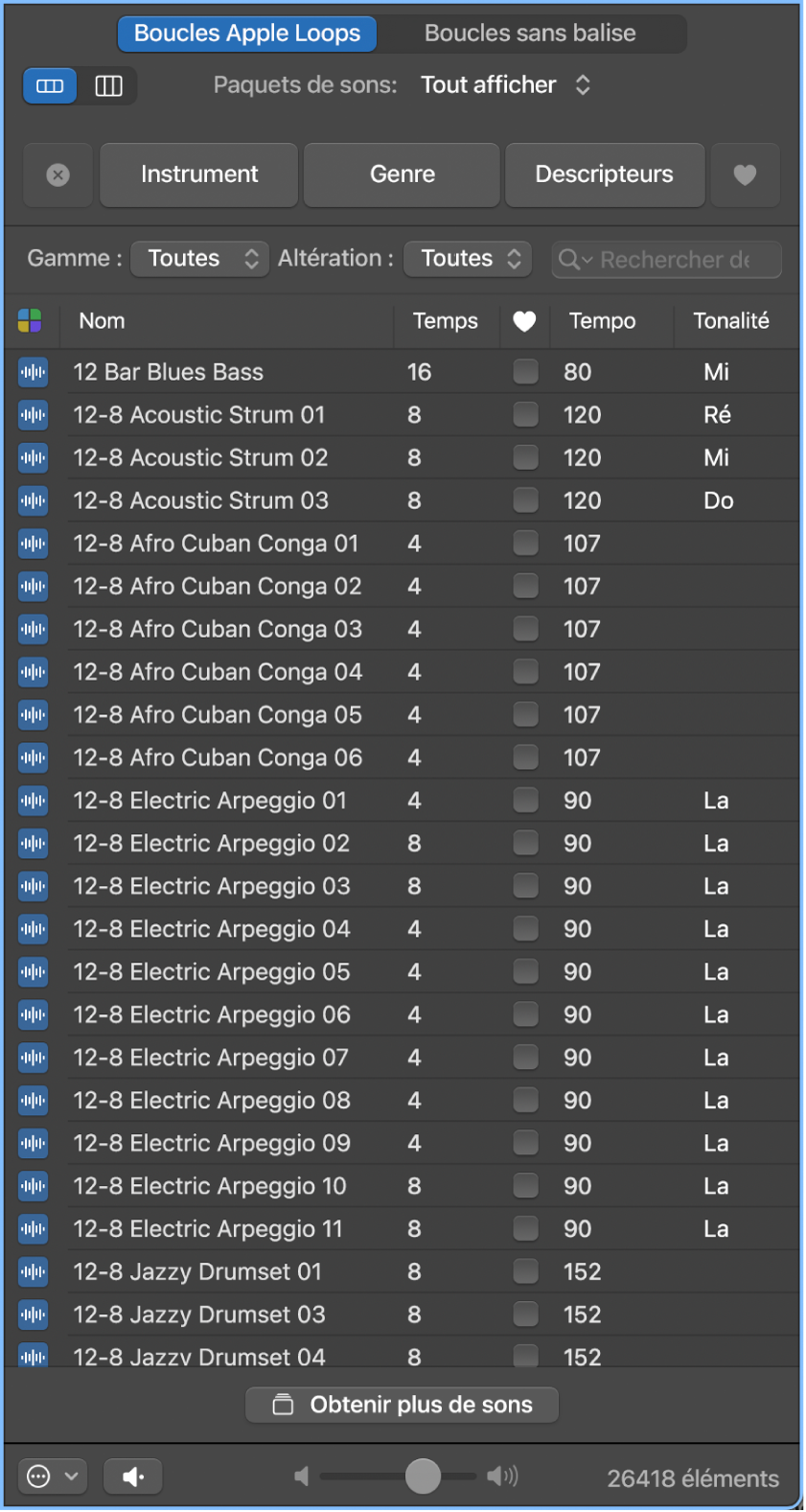Switch to column view layout
The width and height of the screenshot is (806, 1512).
click(108, 86)
